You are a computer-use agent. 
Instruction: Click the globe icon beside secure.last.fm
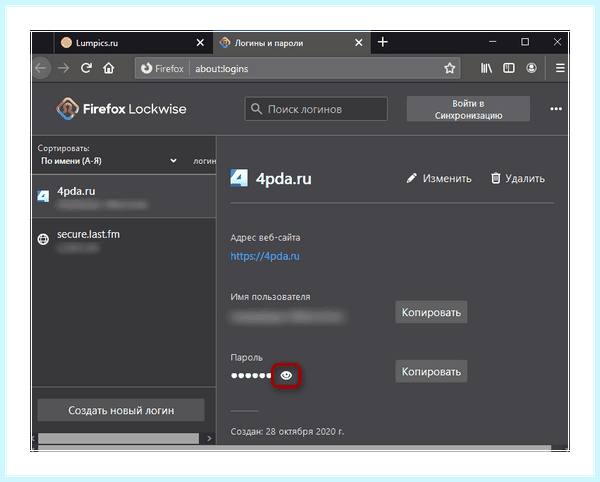(43, 239)
